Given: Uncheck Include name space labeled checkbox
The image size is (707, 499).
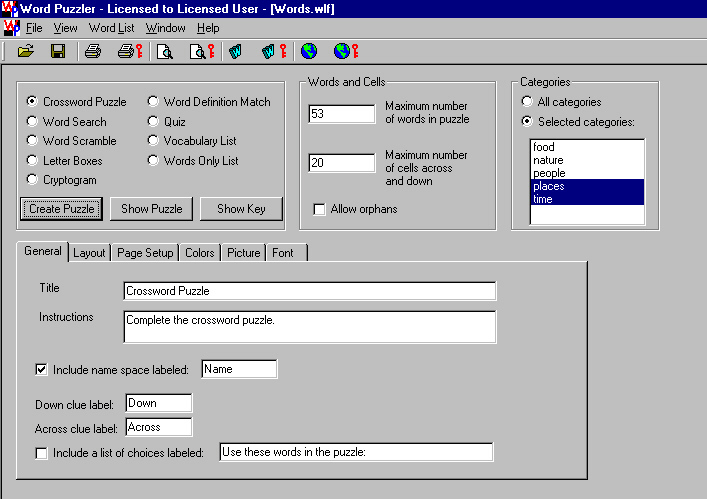Looking at the screenshot, I should (41, 370).
